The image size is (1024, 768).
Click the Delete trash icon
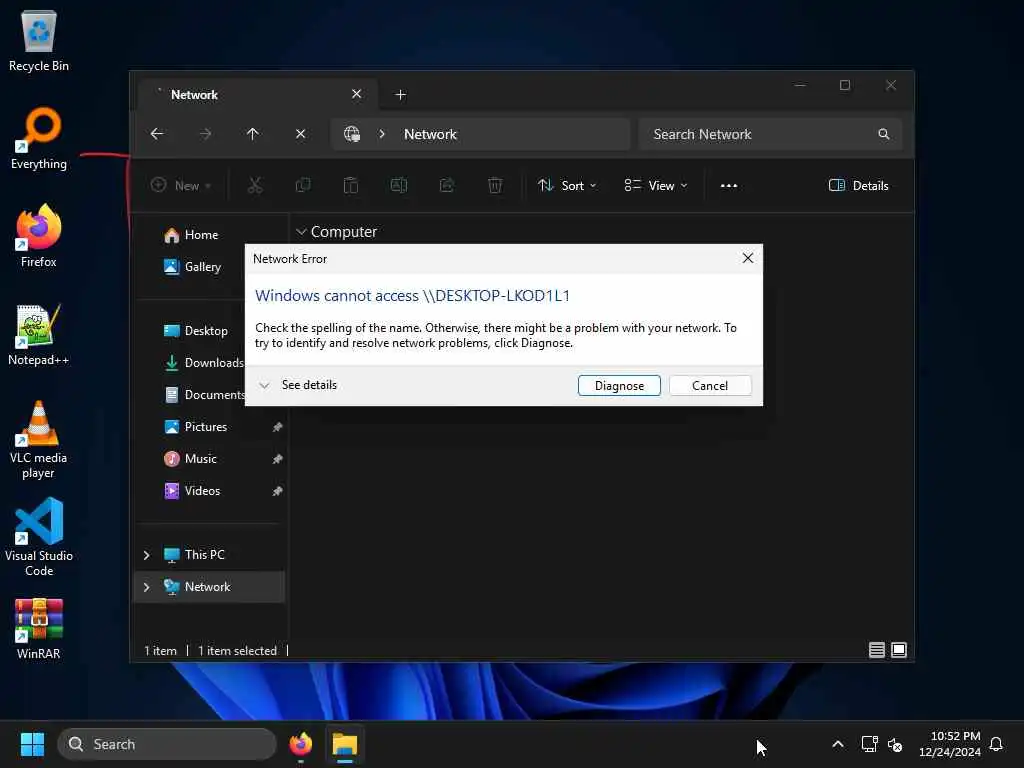point(495,185)
